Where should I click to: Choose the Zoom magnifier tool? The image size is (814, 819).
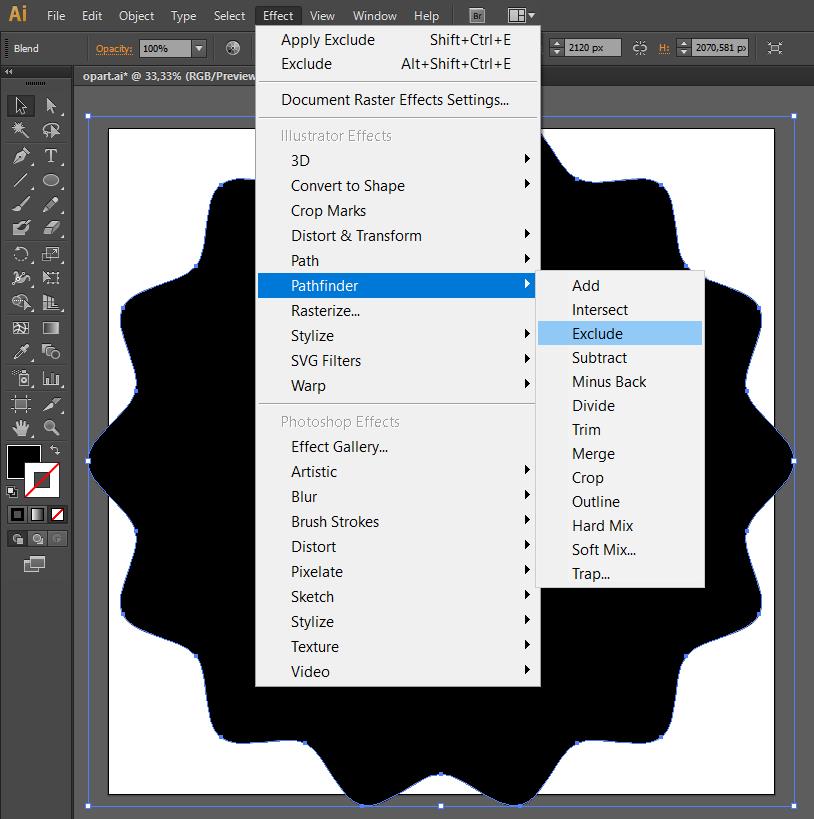51,428
